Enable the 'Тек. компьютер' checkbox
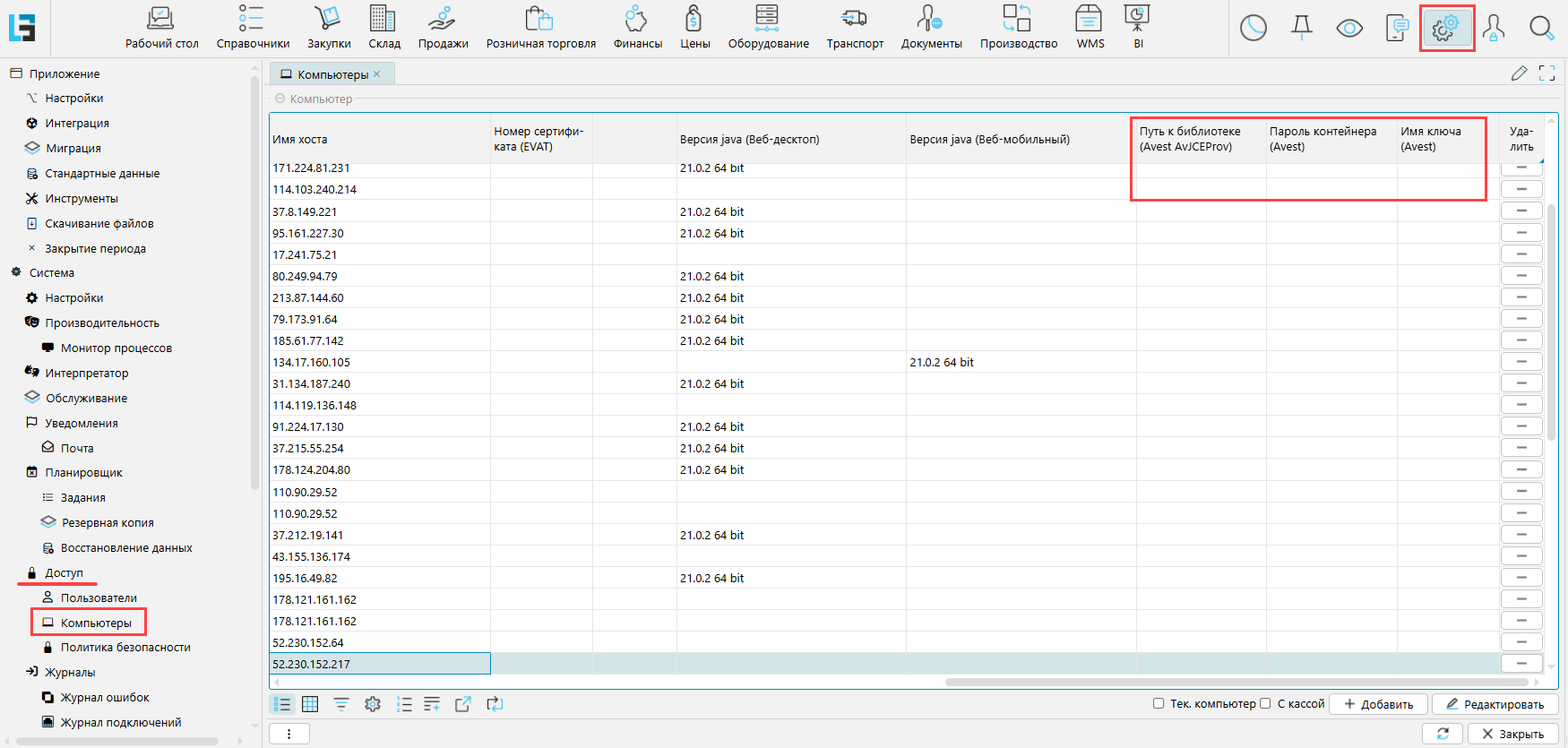The height and width of the screenshot is (748, 1568). (x=1159, y=704)
